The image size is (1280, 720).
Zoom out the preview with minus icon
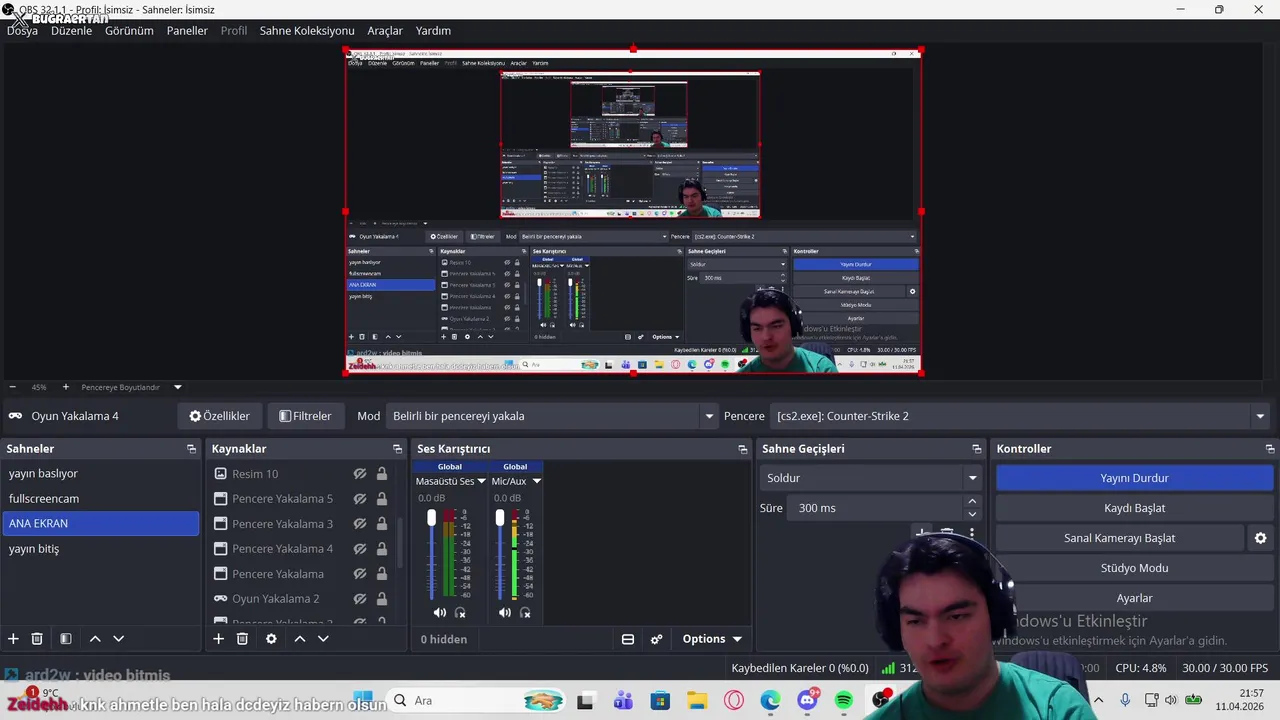[x=12, y=387]
